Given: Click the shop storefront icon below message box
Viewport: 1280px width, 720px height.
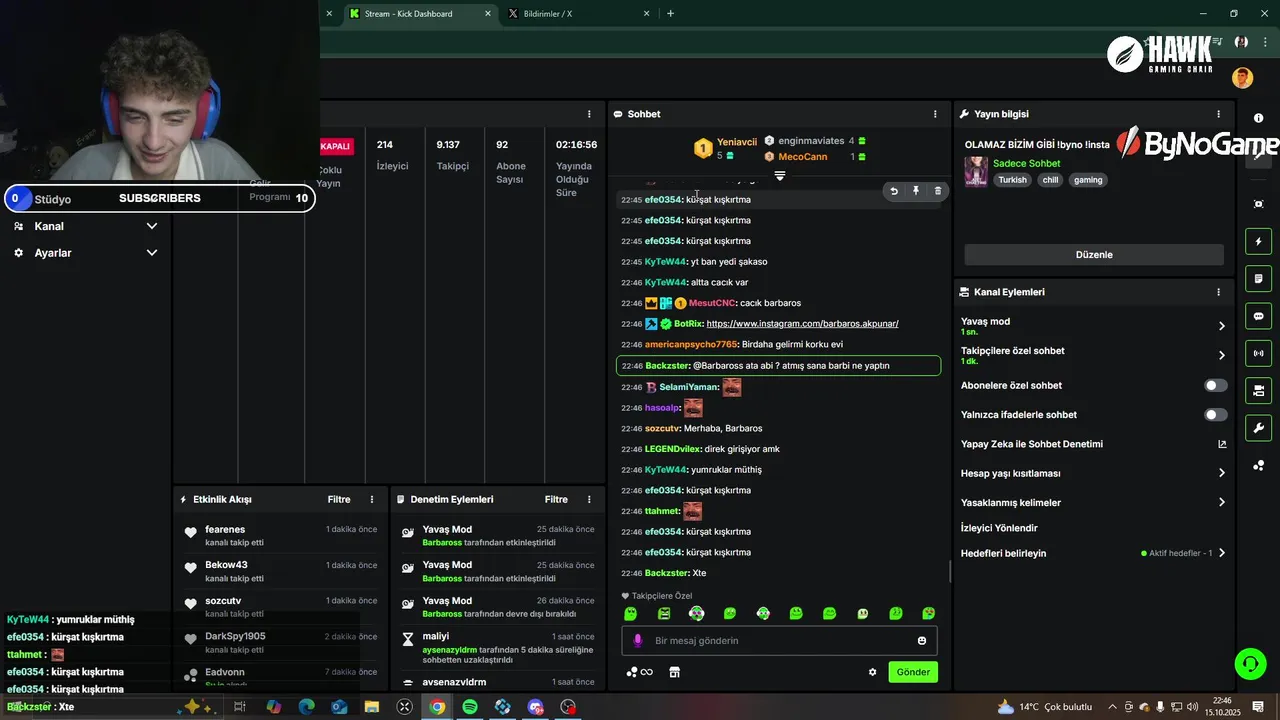Looking at the screenshot, I should click(x=674, y=672).
